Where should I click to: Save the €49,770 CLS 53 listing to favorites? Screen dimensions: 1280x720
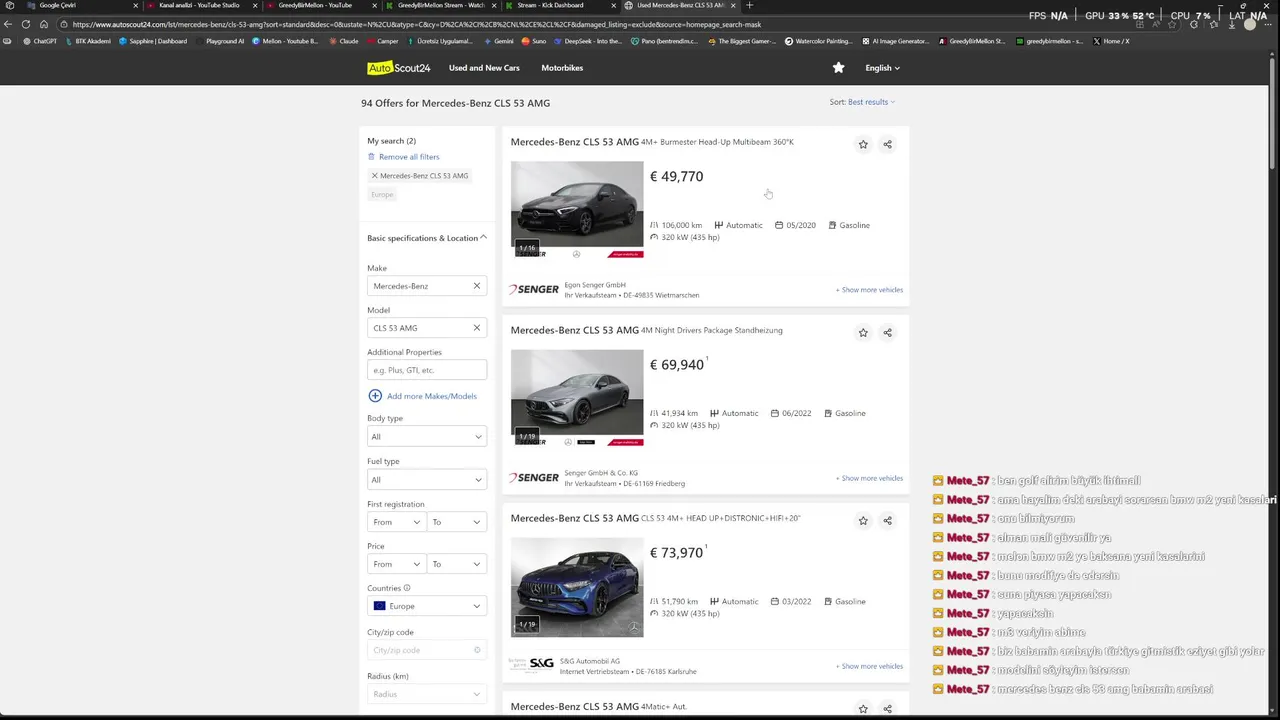tap(863, 144)
